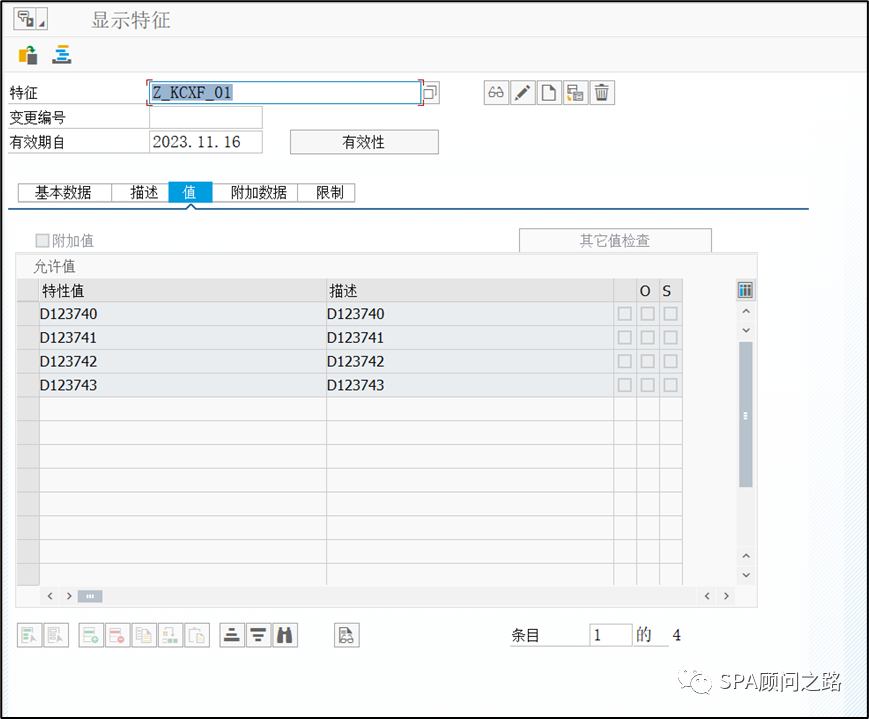The height and width of the screenshot is (719, 869).
Task: Click the trash delete icon
Action: click(x=602, y=93)
